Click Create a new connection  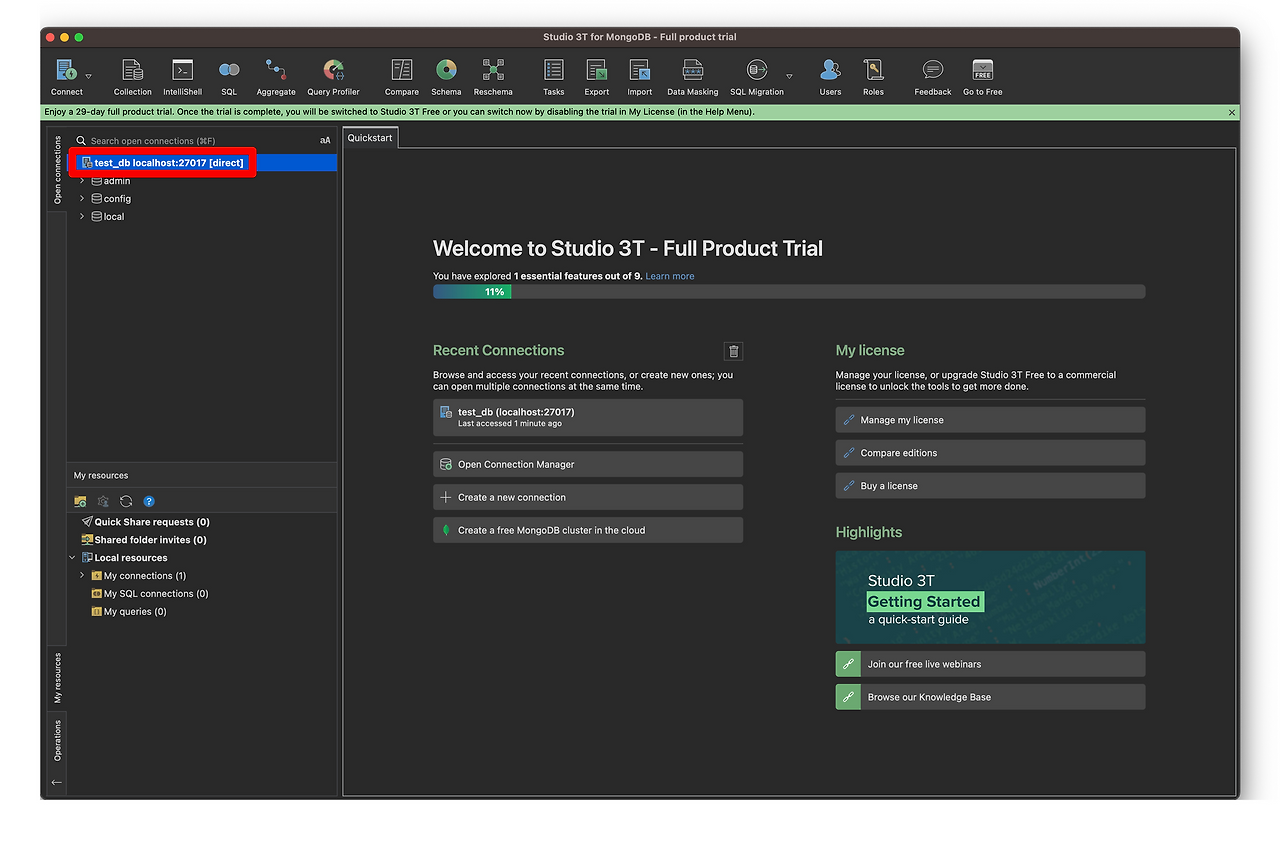[x=588, y=497]
